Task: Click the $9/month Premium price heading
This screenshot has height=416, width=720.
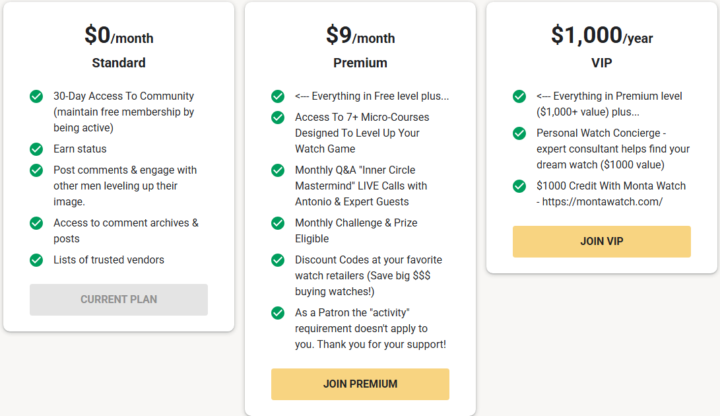Action: click(x=360, y=37)
